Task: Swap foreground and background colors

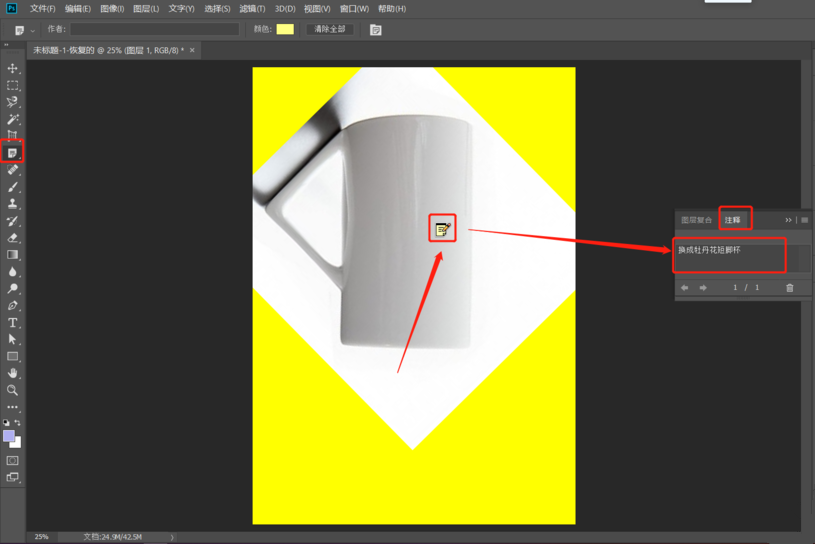Action: point(19,424)
